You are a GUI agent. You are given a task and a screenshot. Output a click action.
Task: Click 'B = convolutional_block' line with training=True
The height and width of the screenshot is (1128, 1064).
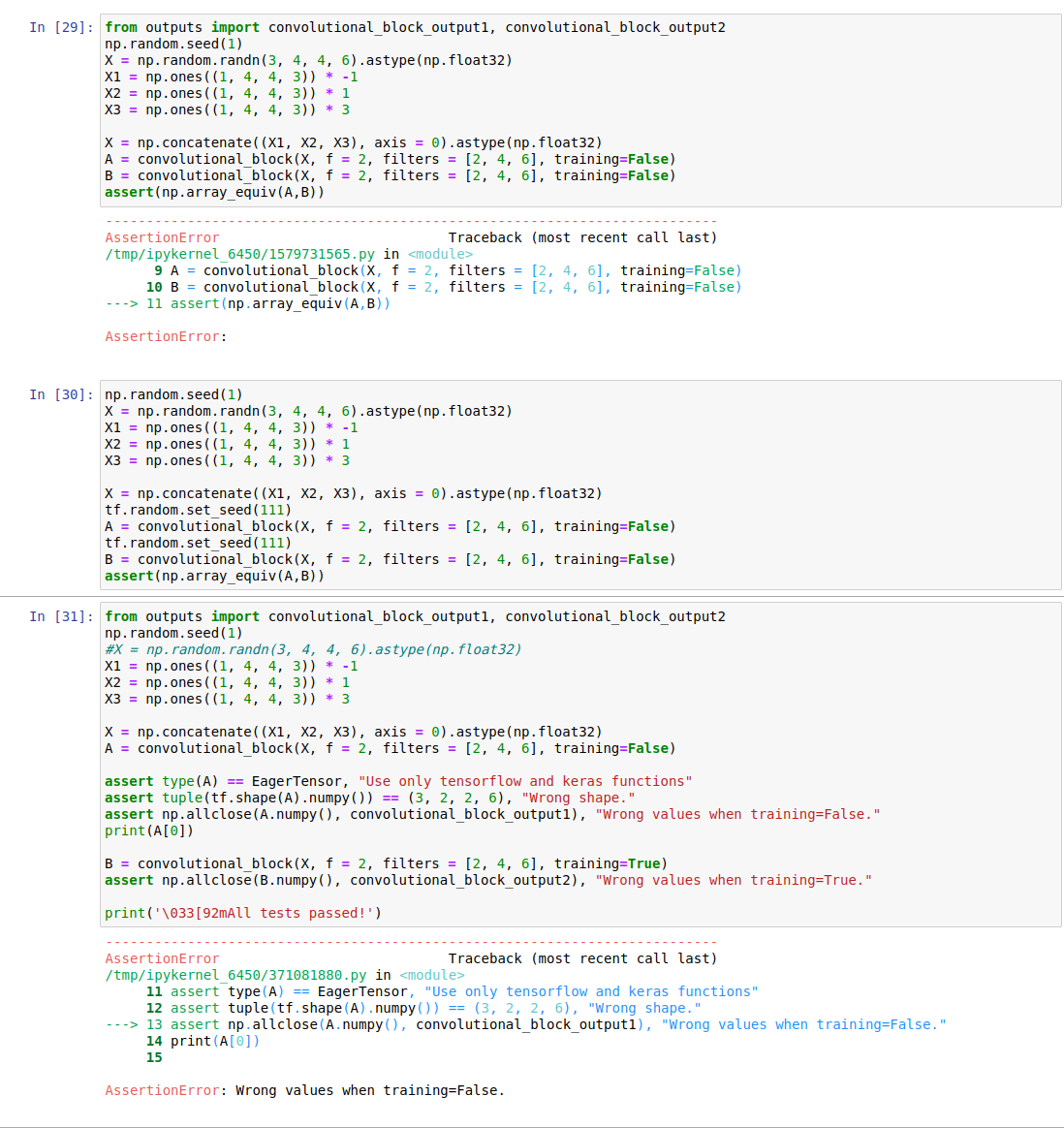coord(387,863)
